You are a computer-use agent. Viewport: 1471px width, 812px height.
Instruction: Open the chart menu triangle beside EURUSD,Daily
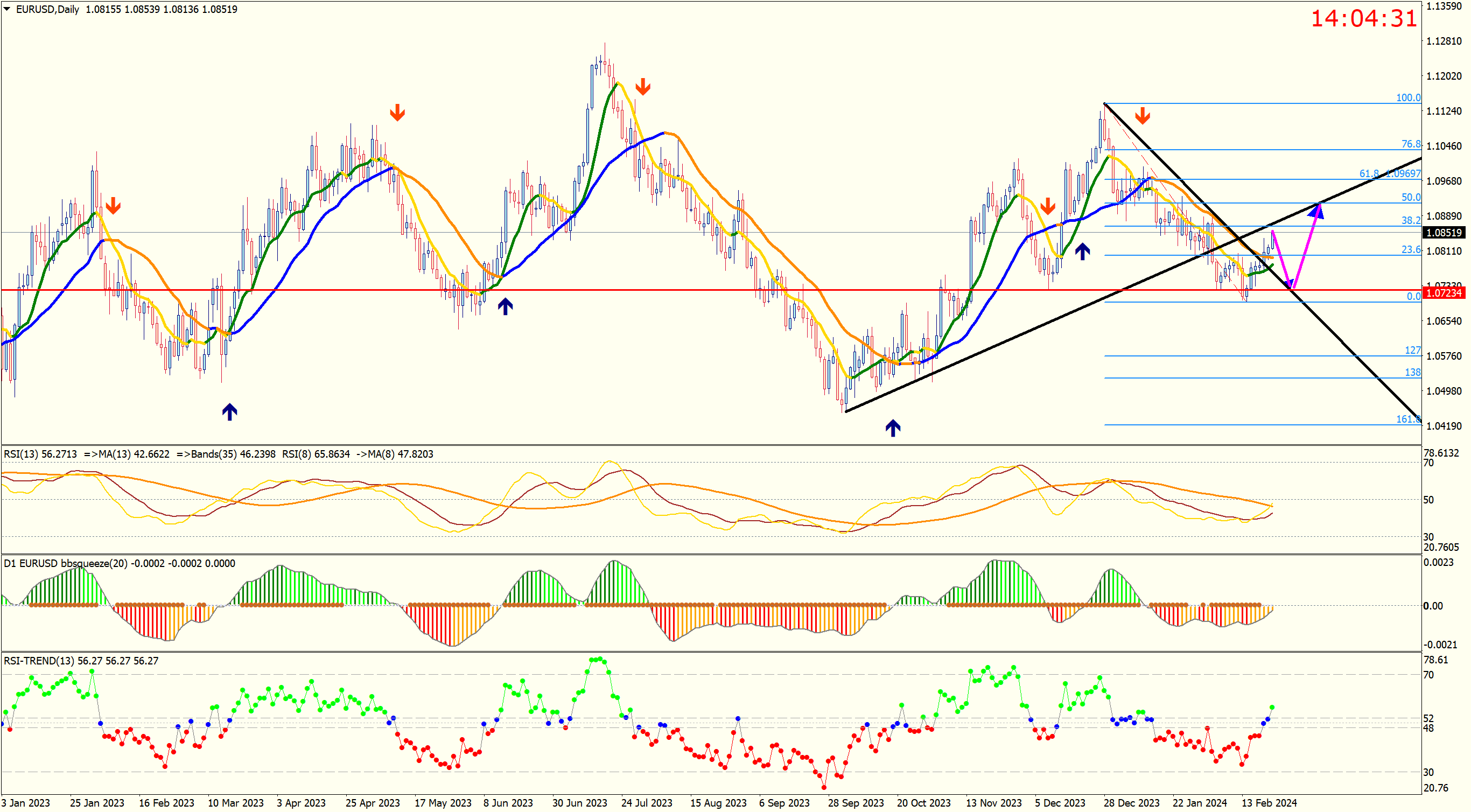[7, 9]
